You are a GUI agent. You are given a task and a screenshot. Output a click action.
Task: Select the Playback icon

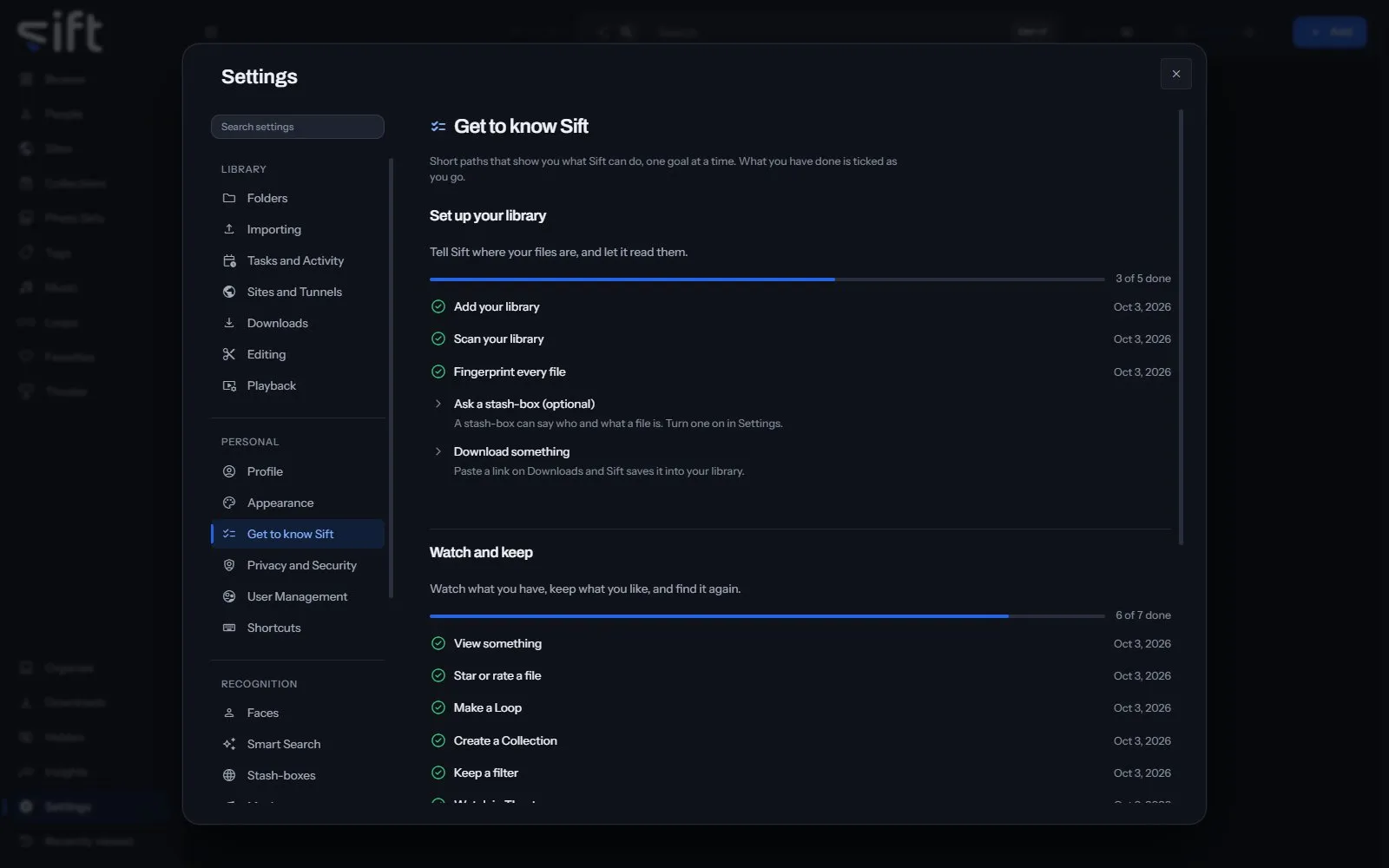coord(229,385)
